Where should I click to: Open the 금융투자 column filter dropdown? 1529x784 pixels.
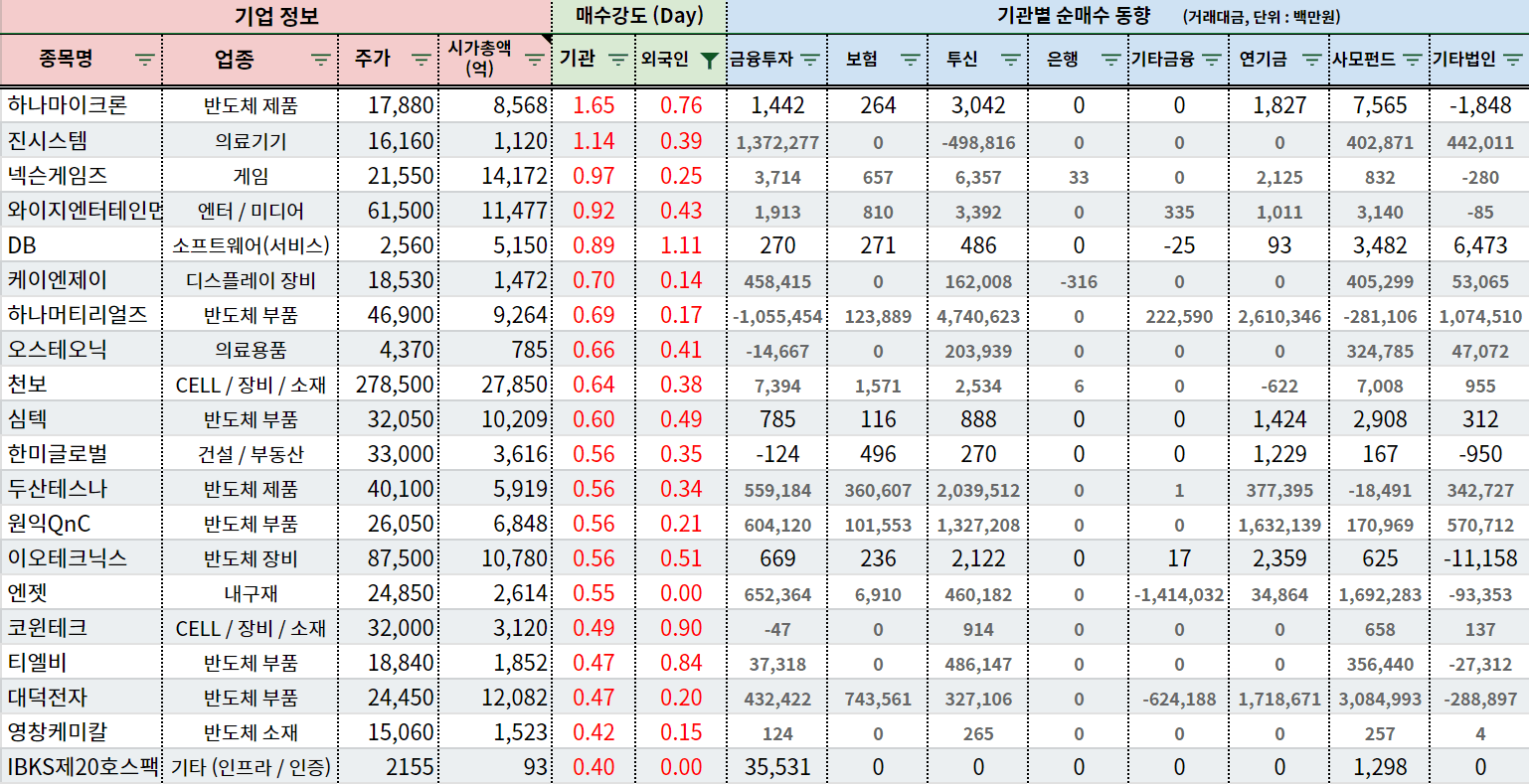[809, 60]
